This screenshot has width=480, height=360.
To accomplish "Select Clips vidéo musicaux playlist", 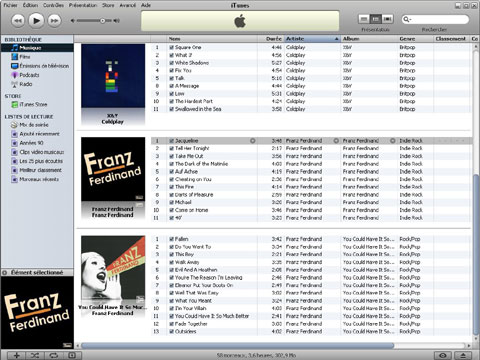I will tap(37, 152).
